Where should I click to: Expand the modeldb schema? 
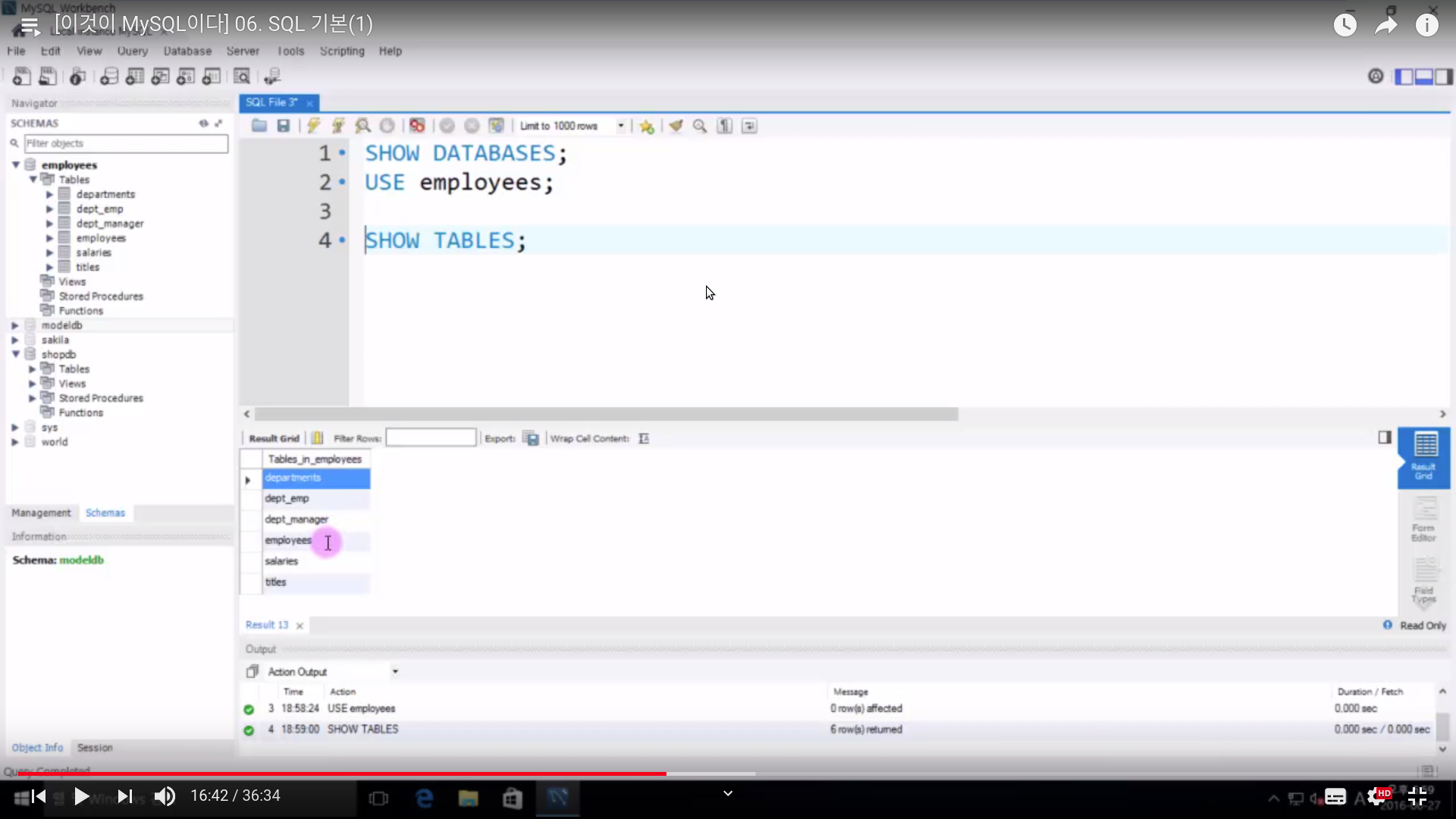pyautogui.click(x=14, y=325)
